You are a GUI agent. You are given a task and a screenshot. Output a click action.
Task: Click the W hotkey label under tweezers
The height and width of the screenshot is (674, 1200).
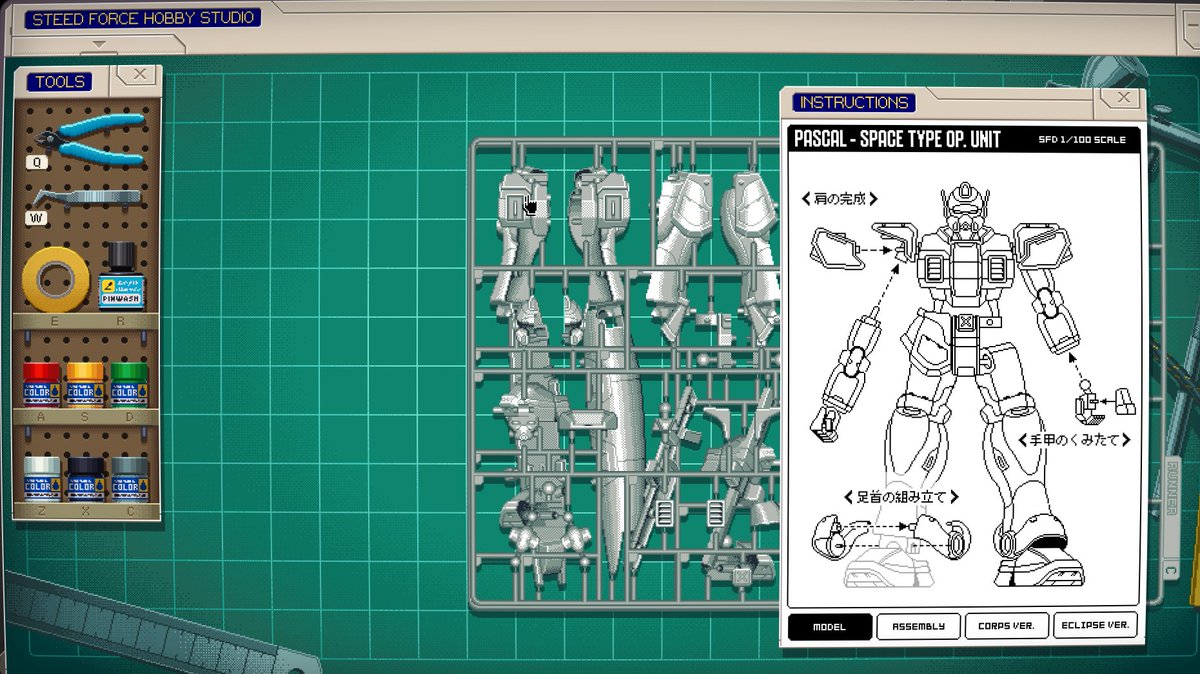pyautogui.click(x=38, y=216)
